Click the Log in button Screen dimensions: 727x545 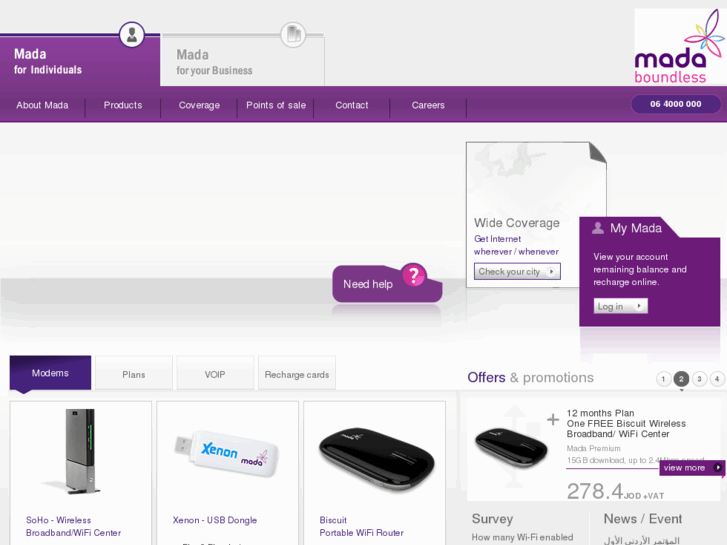tap(620, 306)
